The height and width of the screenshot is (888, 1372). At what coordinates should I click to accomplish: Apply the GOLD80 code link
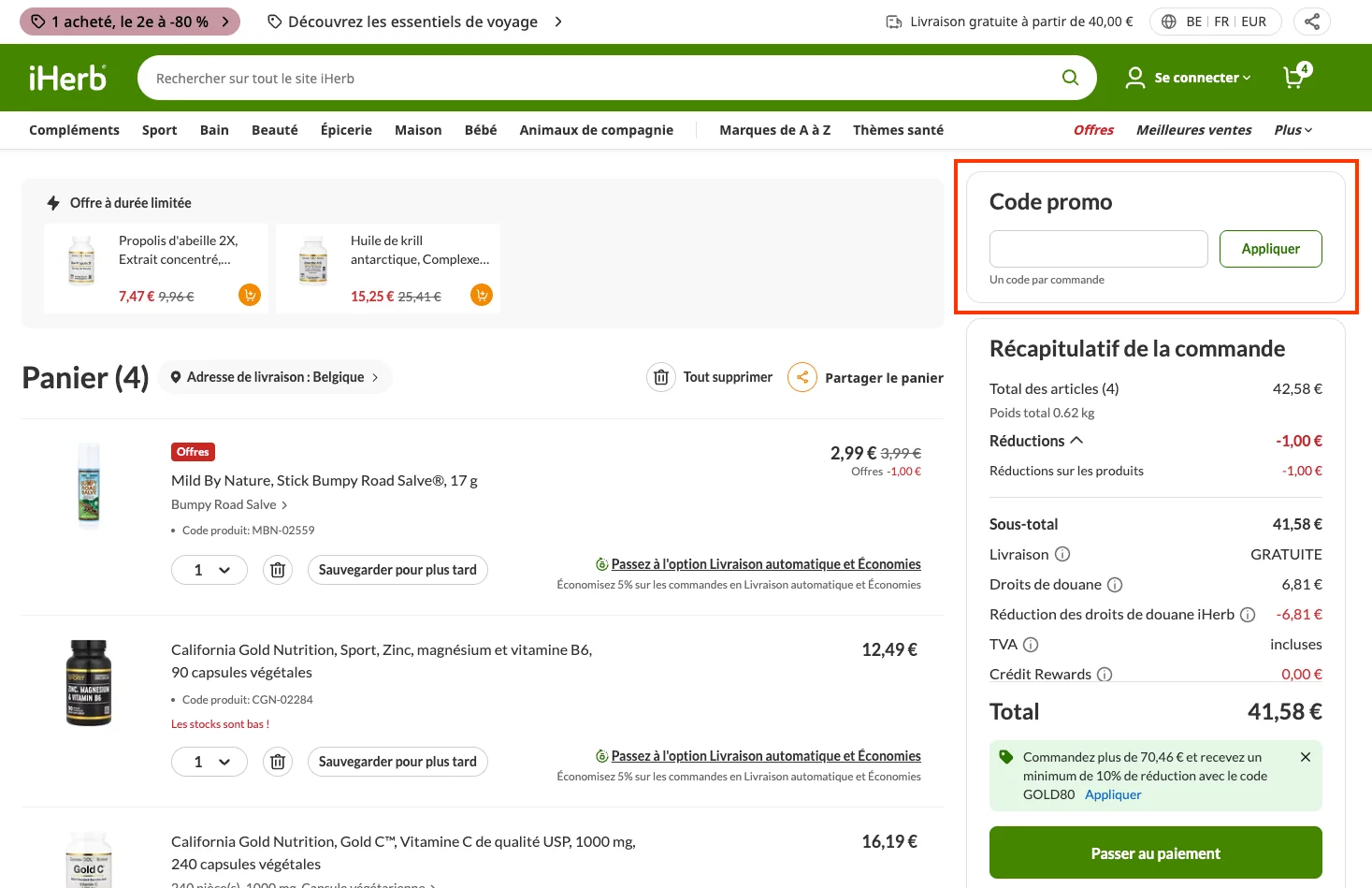click(1113, 794)
